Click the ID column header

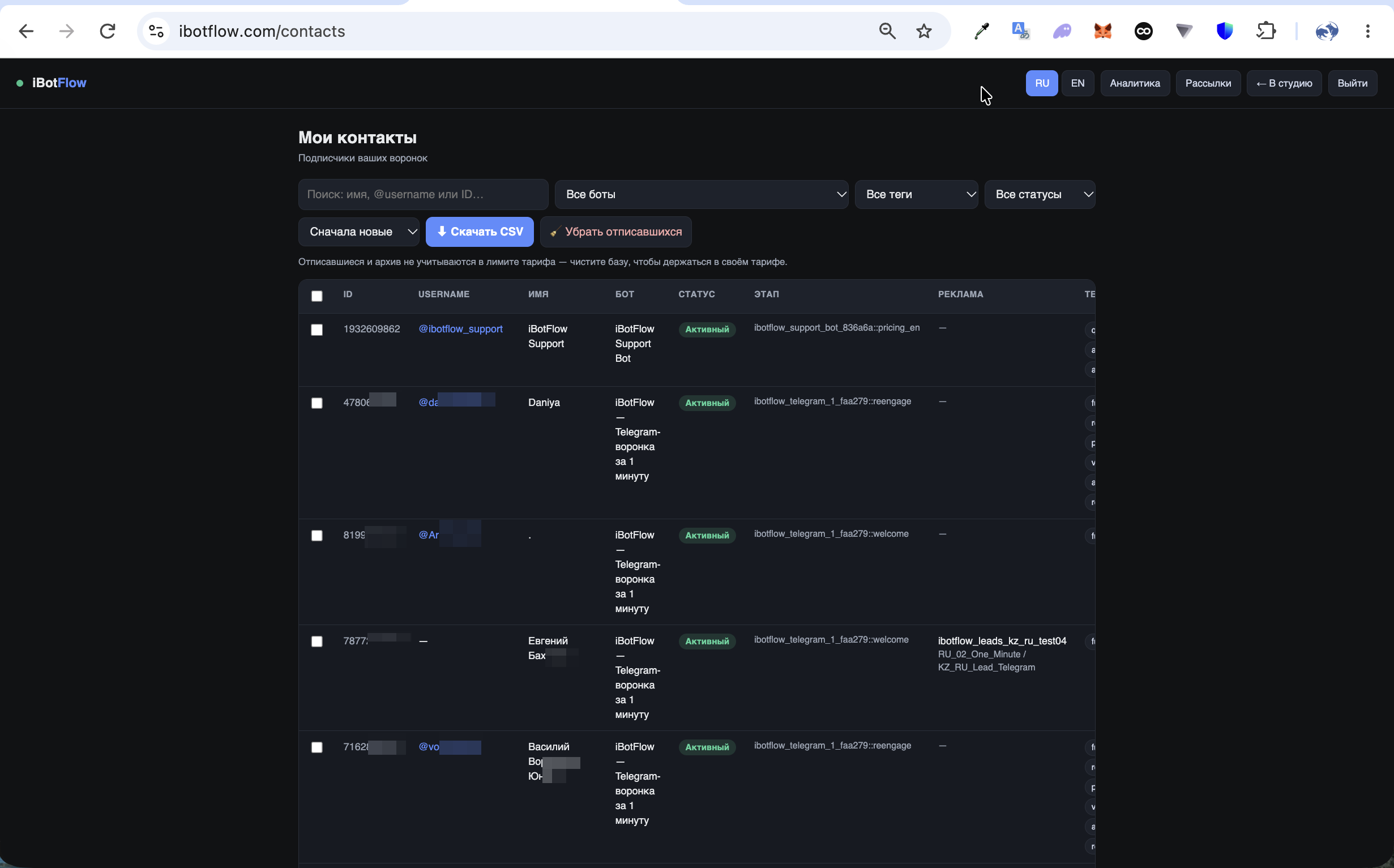pos(348,294)
